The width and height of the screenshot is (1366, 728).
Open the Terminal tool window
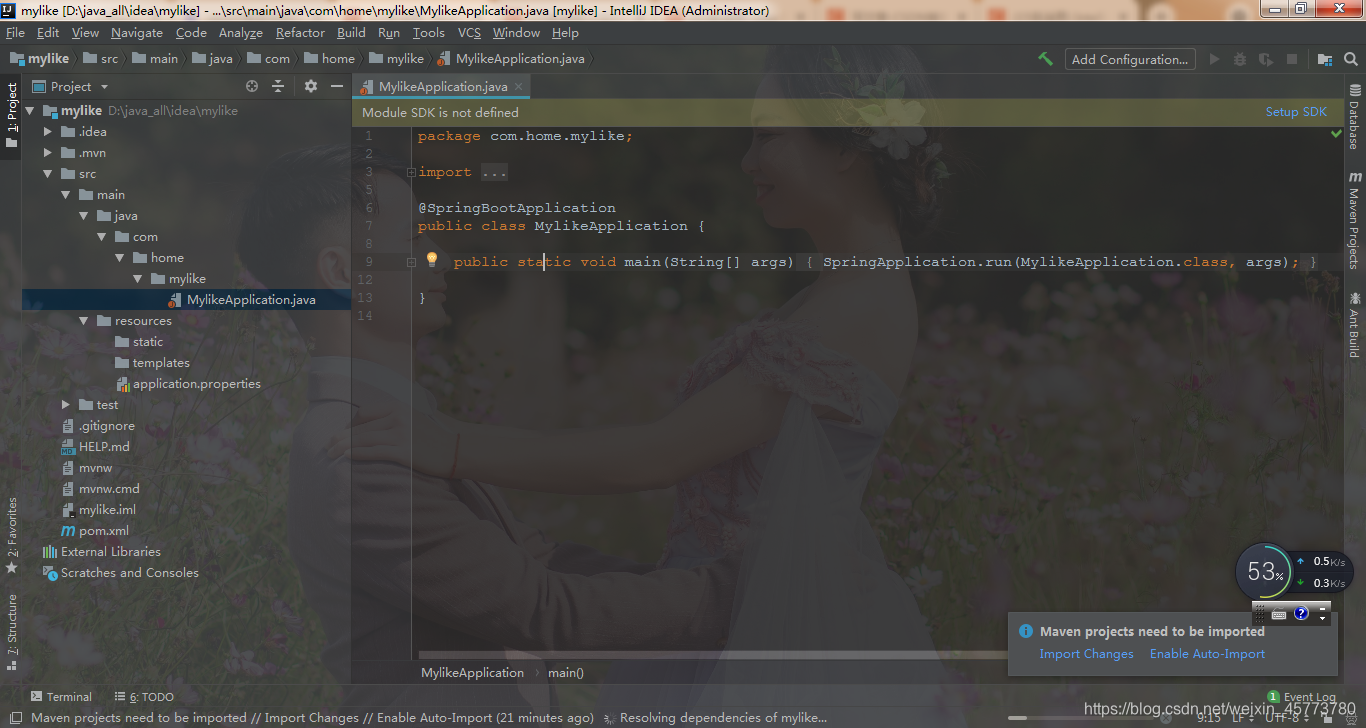pos(61,696)
